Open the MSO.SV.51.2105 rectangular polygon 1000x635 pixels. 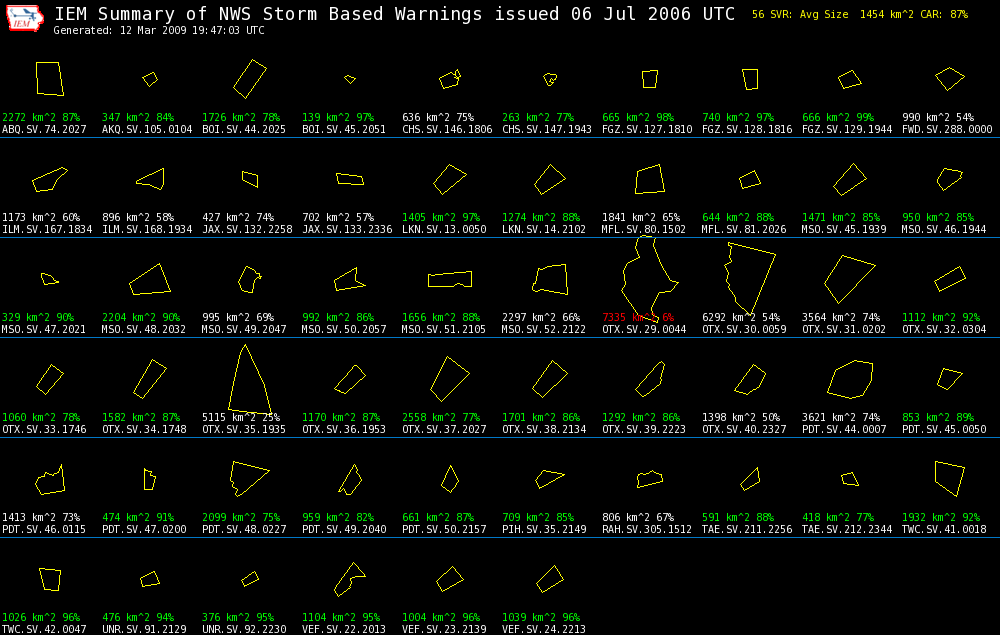tap(450, 279)
